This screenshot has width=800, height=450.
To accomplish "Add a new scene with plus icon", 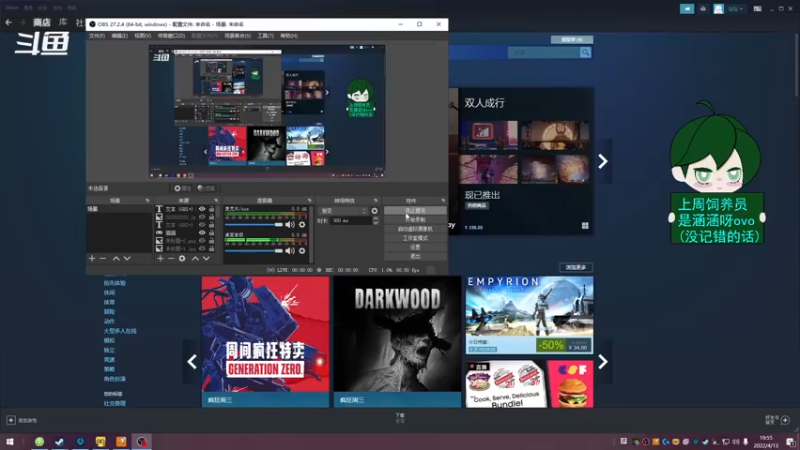I will [92, 259].
